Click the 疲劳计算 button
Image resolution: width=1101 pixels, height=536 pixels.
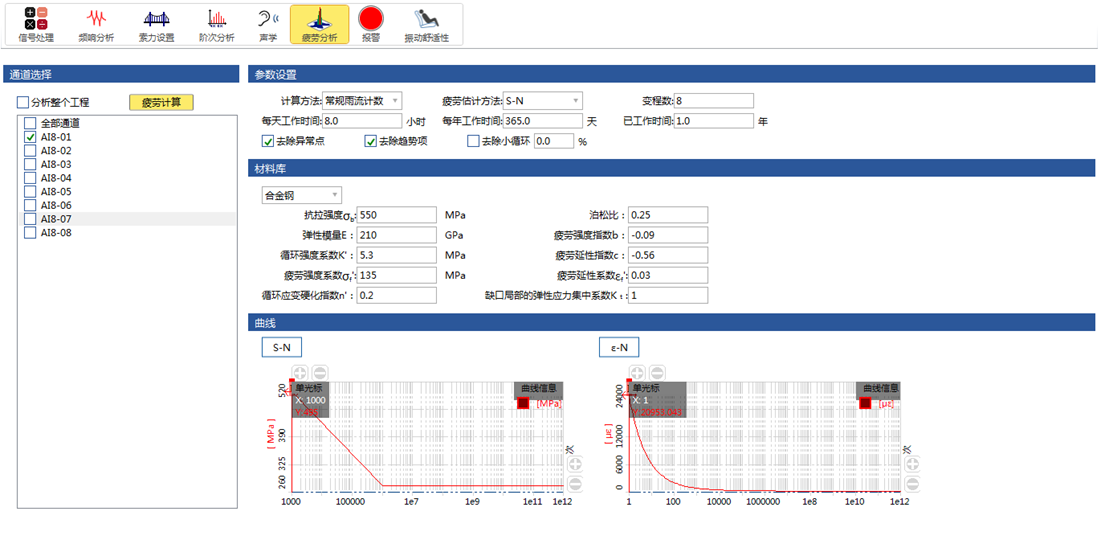tap(161, 103)
